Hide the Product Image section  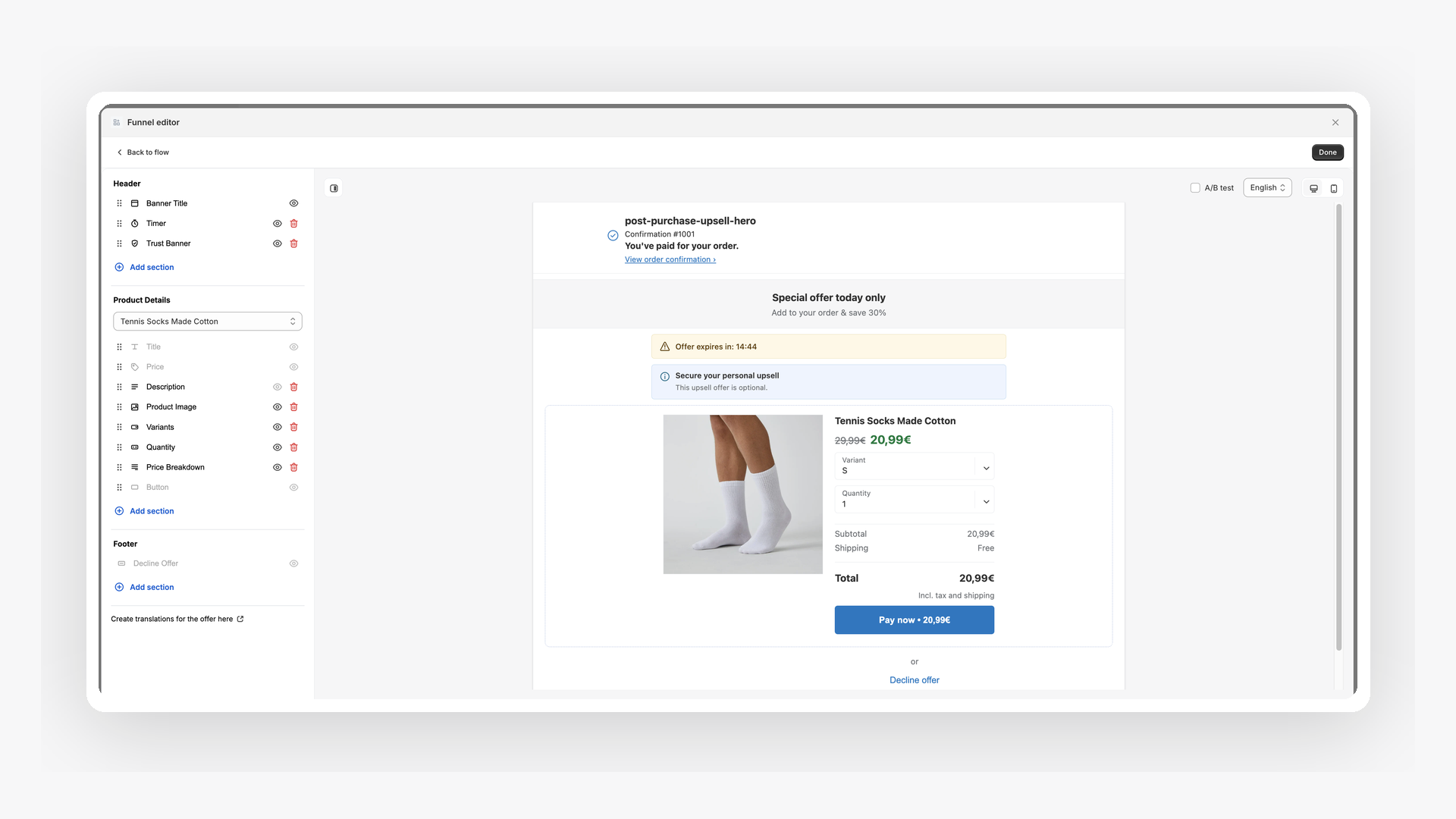pyautogui.click(x=278, y=407)
